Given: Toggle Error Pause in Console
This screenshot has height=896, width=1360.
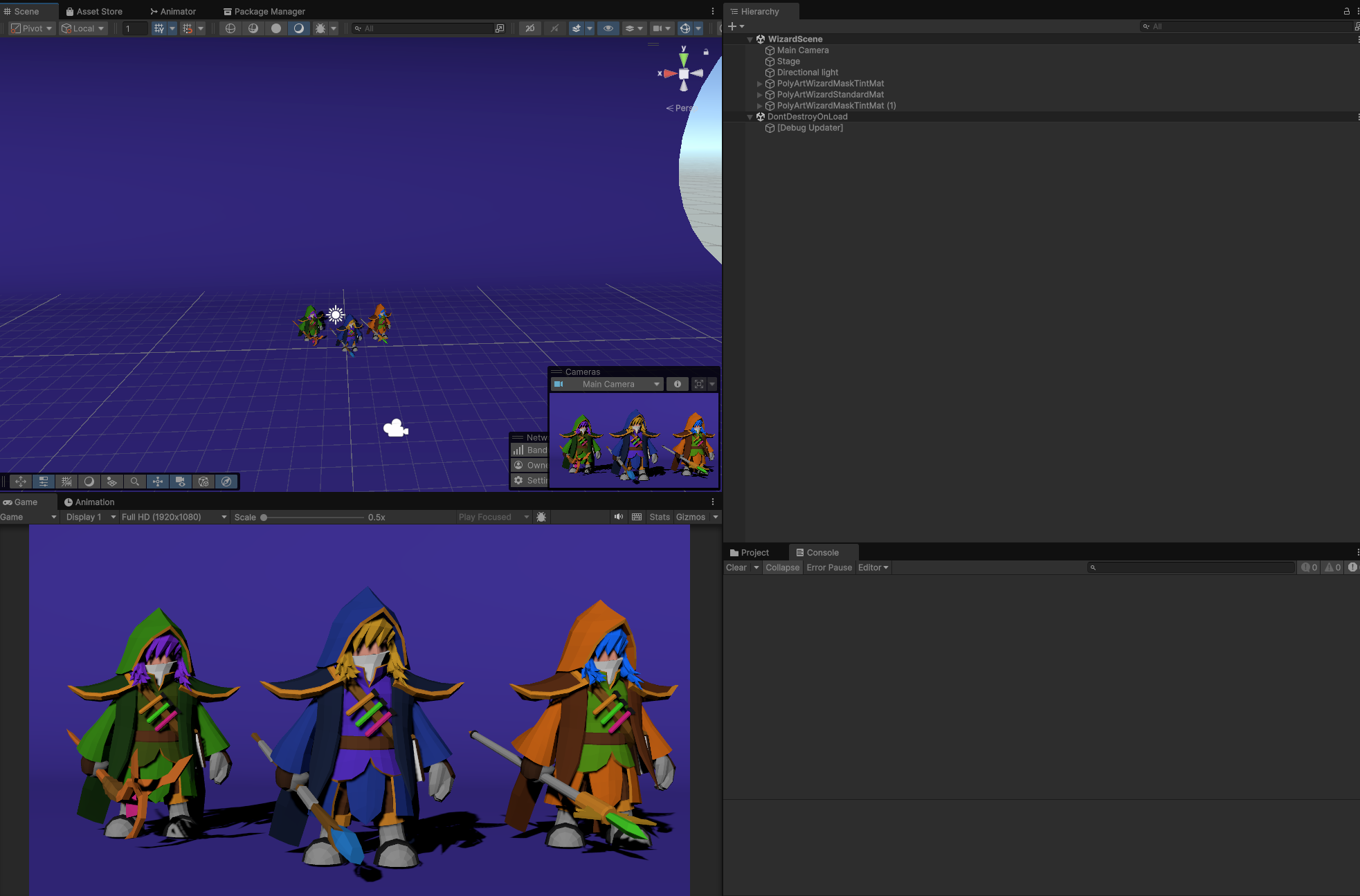Looking at the screenshot, I should pyautogui.click(x=829, y=567).
